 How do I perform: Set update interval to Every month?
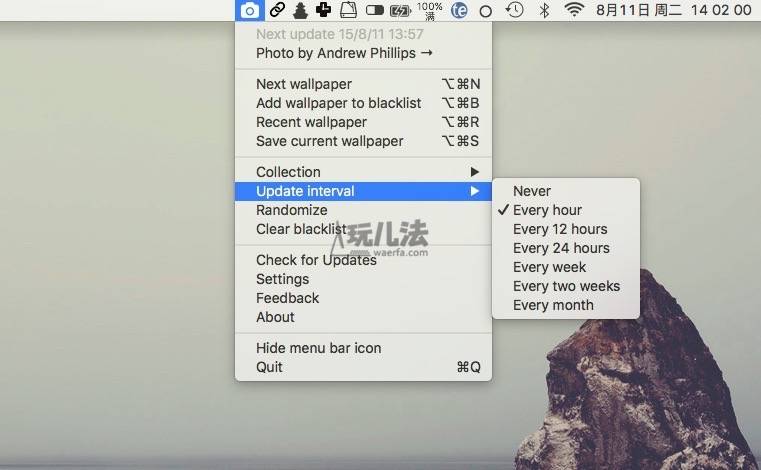(566, 305)
